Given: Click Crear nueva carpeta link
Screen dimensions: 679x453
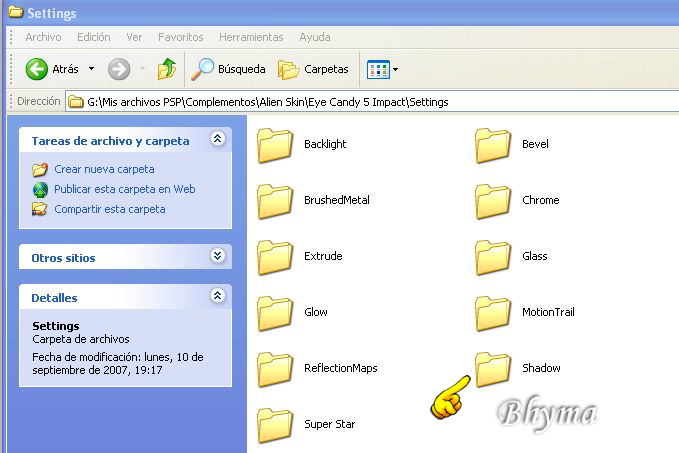Looking at the screenshot, I should tap(104, 169).
